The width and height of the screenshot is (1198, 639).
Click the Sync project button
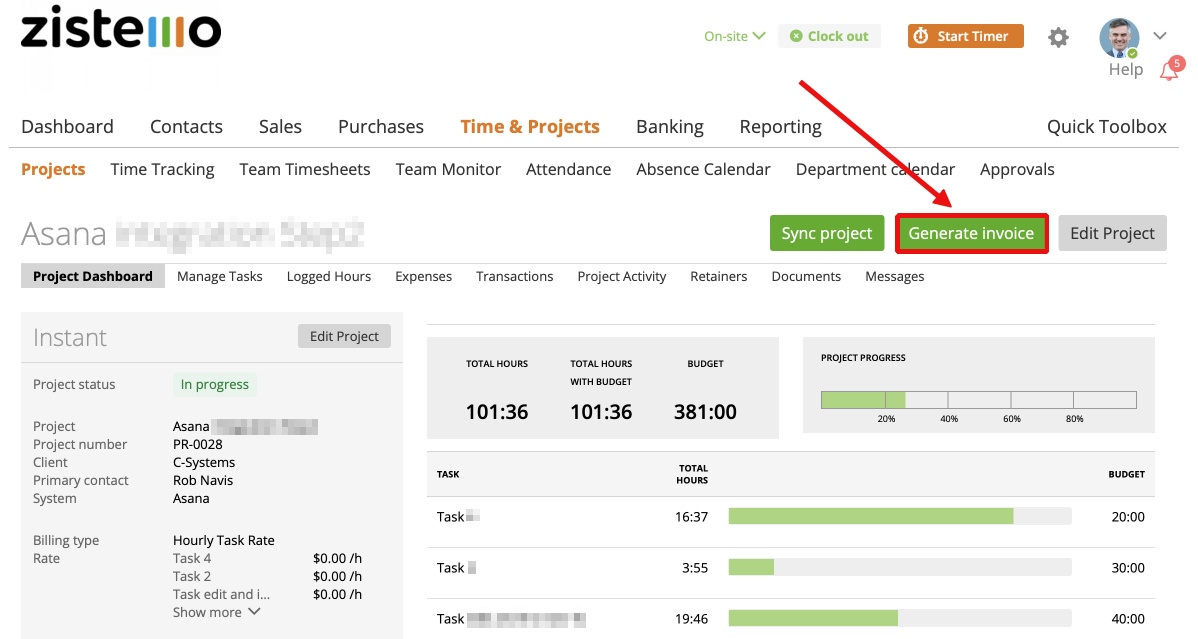pyautogui.click(x=827, y=233)
